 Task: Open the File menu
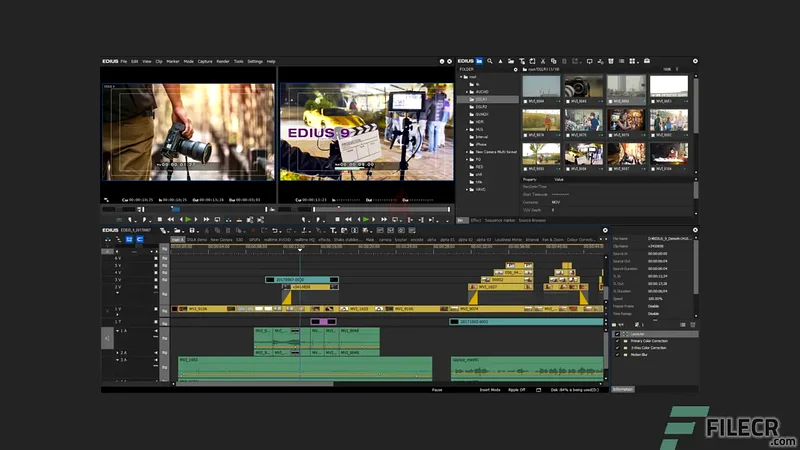pos(123,61)
